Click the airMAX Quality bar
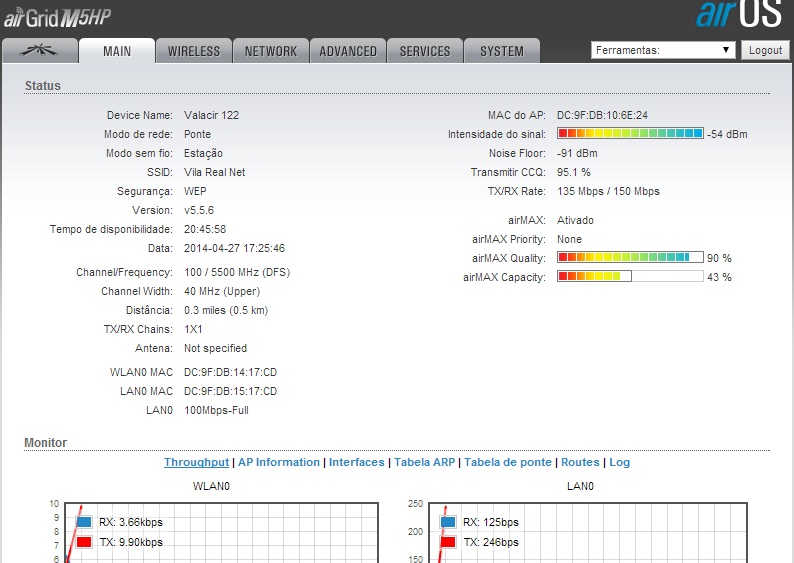This screenshot has height=563, width=794. tap(630, 257)
